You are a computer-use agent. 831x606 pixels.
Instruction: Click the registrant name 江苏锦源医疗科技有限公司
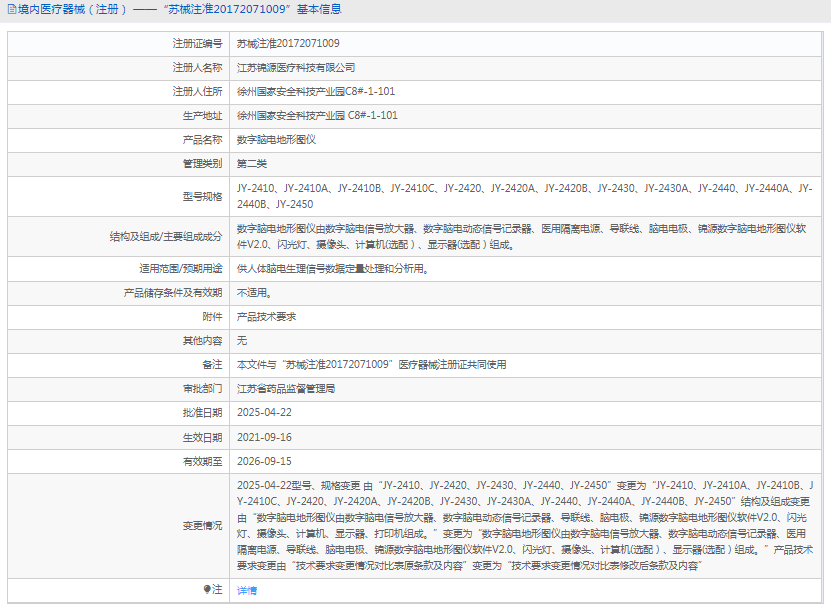tap(296, 68)
